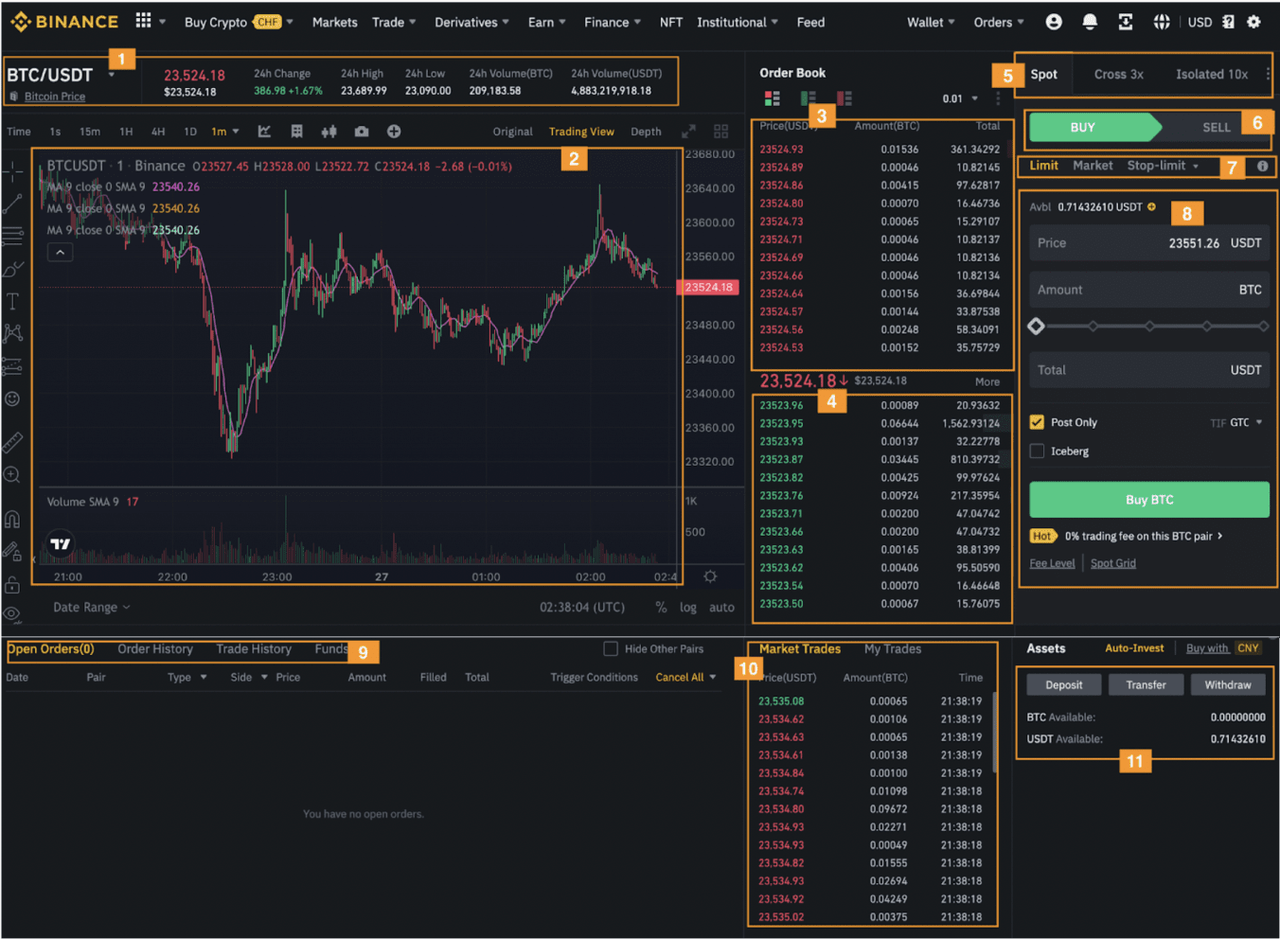Open the language globe icon
The image size is (1280, 939).
[x=1161, y=22]
